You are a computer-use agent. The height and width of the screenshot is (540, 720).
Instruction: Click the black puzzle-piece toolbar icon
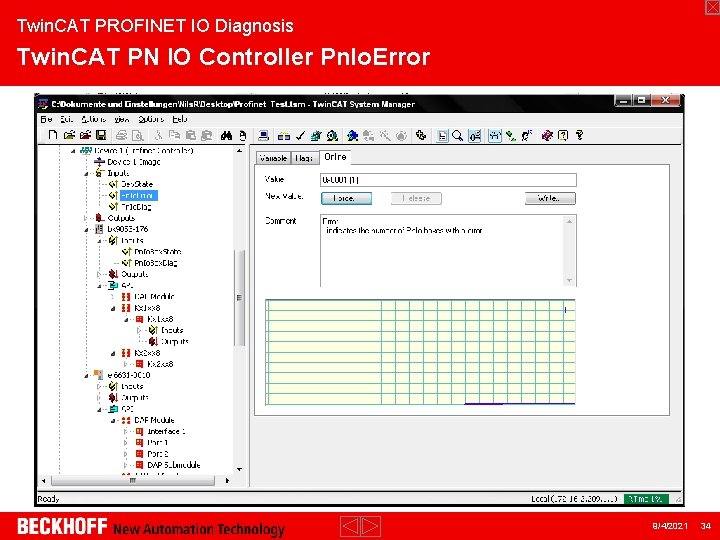421,135
